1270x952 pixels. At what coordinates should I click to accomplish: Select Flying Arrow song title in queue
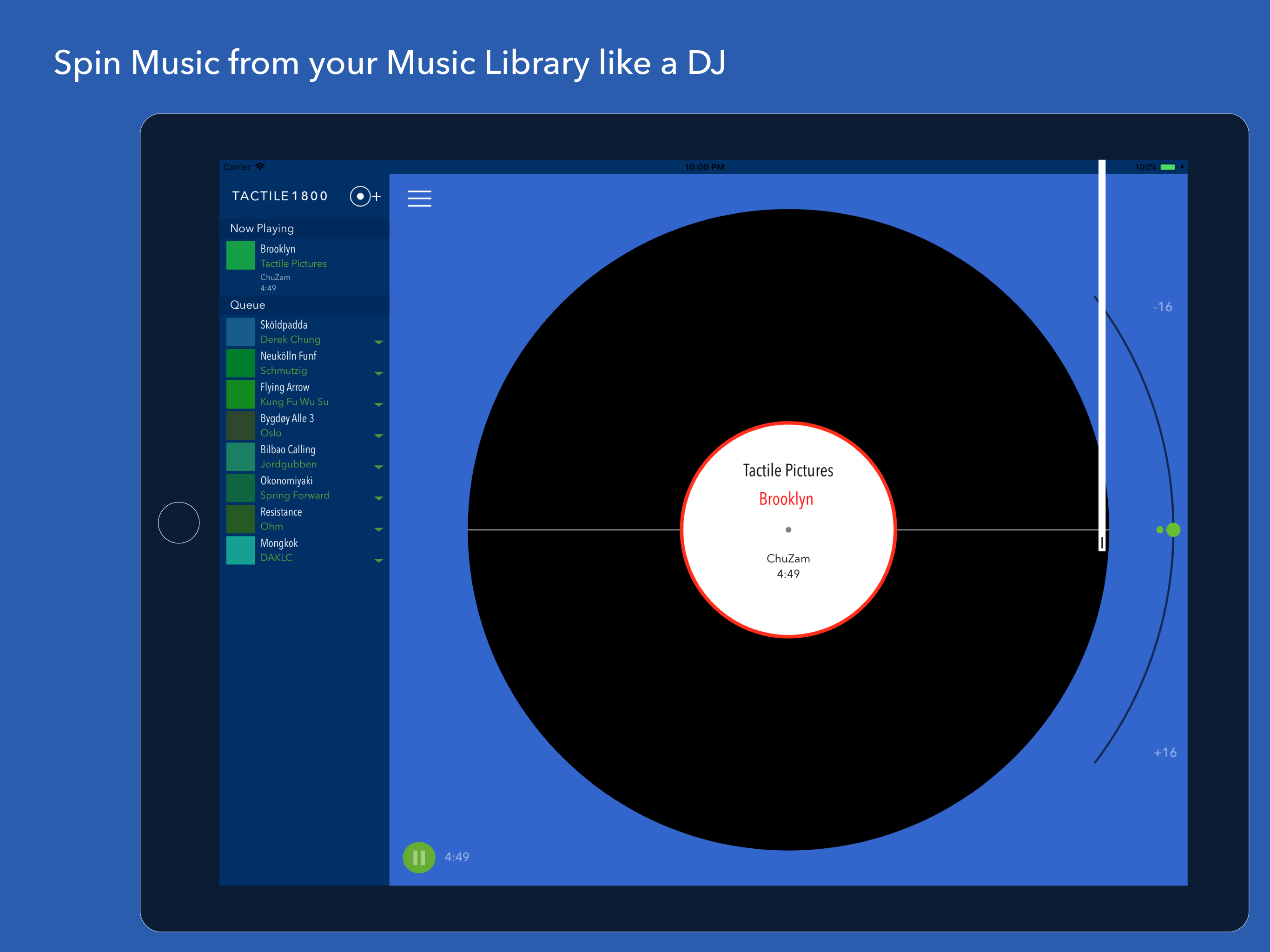pos(285,387)
